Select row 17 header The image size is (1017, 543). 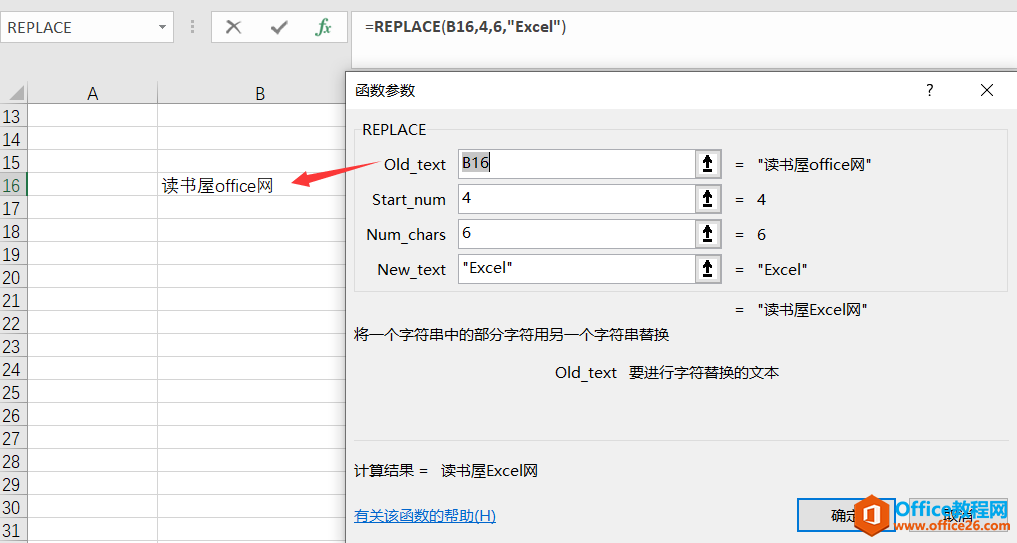coord(13,208)
